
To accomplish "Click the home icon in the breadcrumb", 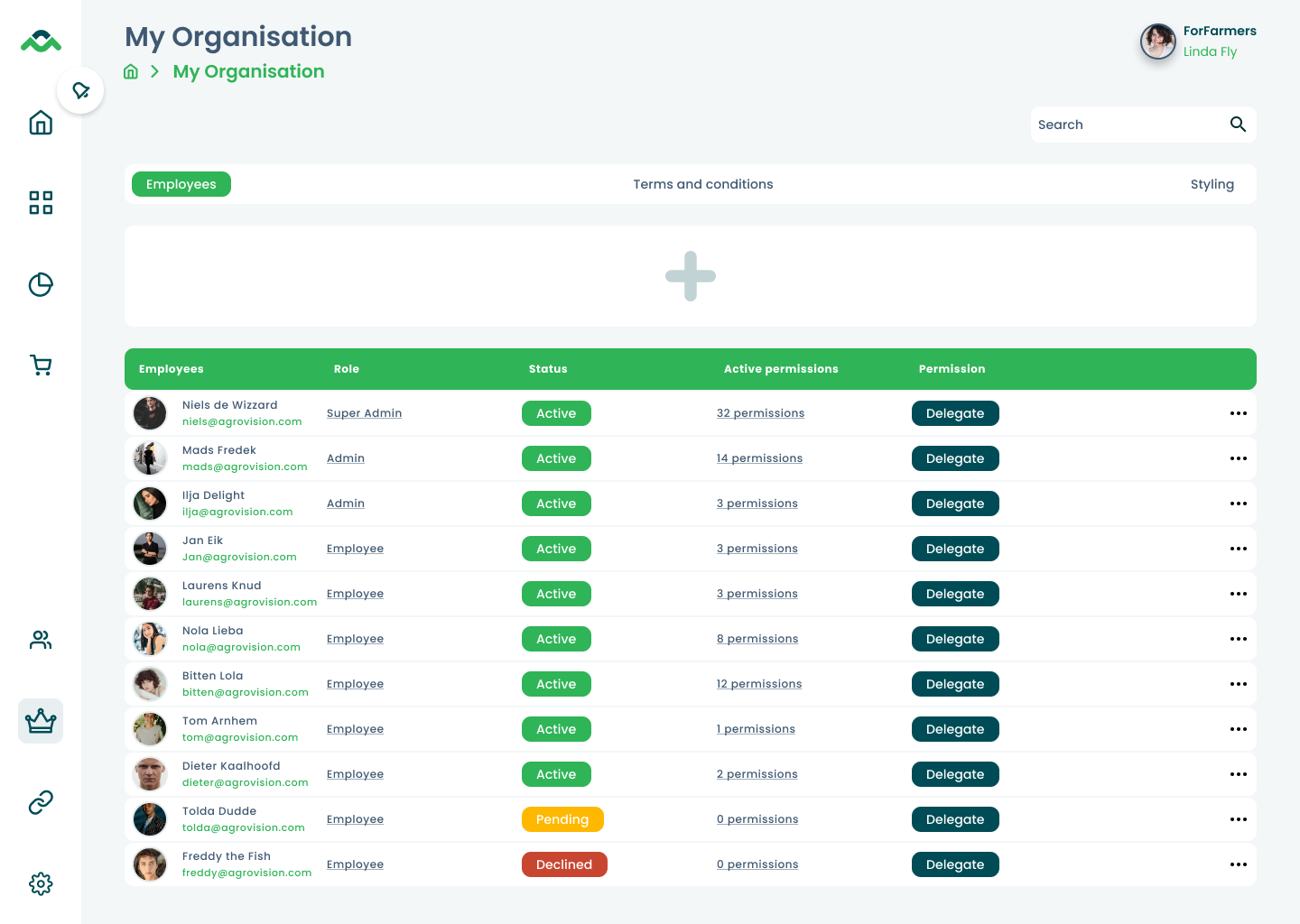I will click(131, 72).
